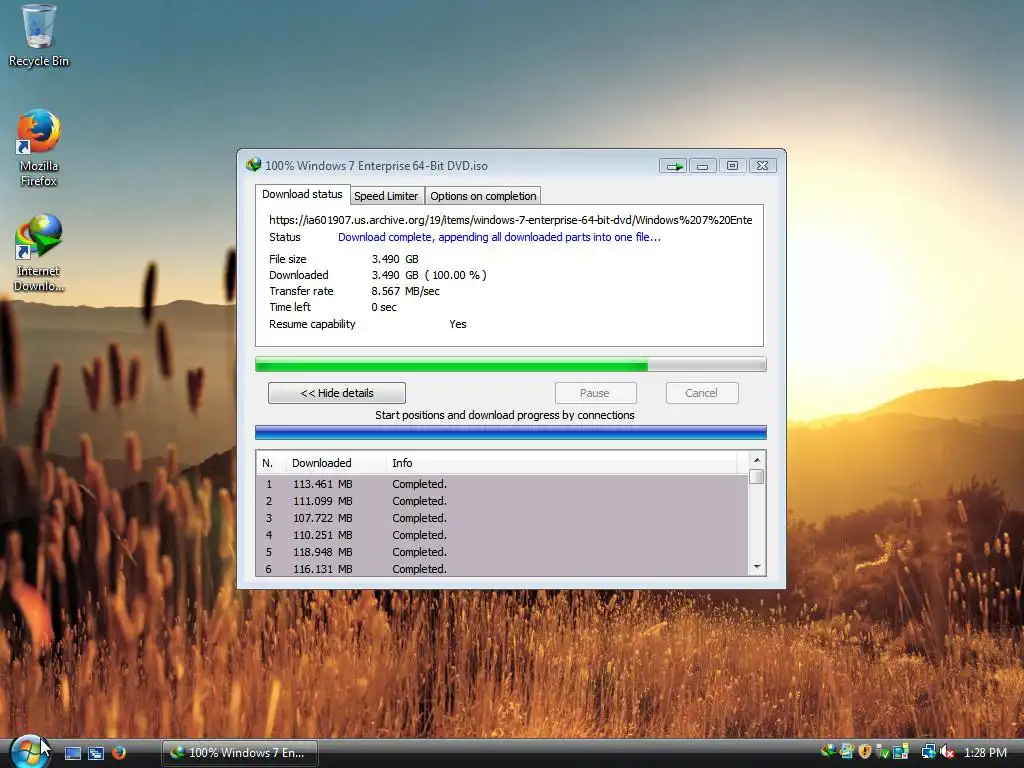Click the Downloaded value with 100.00 %

[x=429, y=275]
